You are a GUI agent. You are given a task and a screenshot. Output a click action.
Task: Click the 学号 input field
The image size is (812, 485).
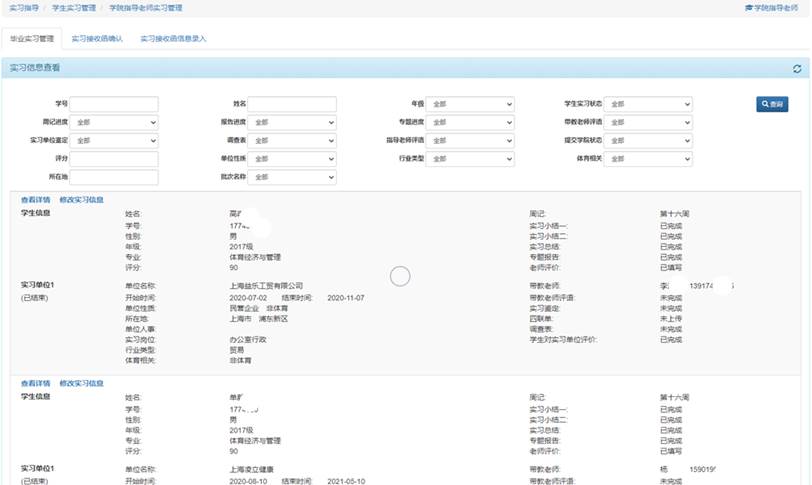(x=114, y=104)
